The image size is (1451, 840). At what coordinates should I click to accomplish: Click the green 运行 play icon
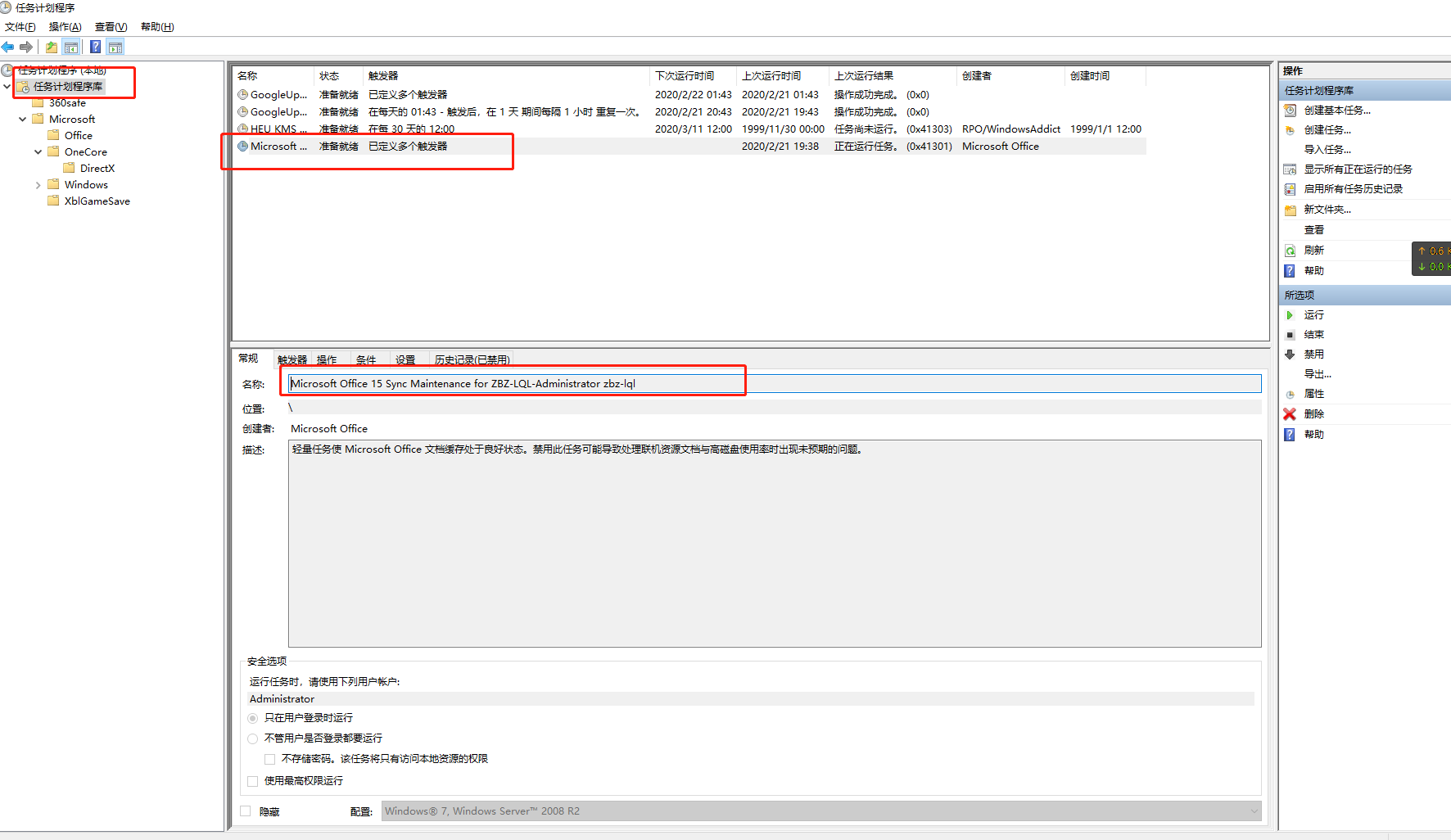point(1290,315)
